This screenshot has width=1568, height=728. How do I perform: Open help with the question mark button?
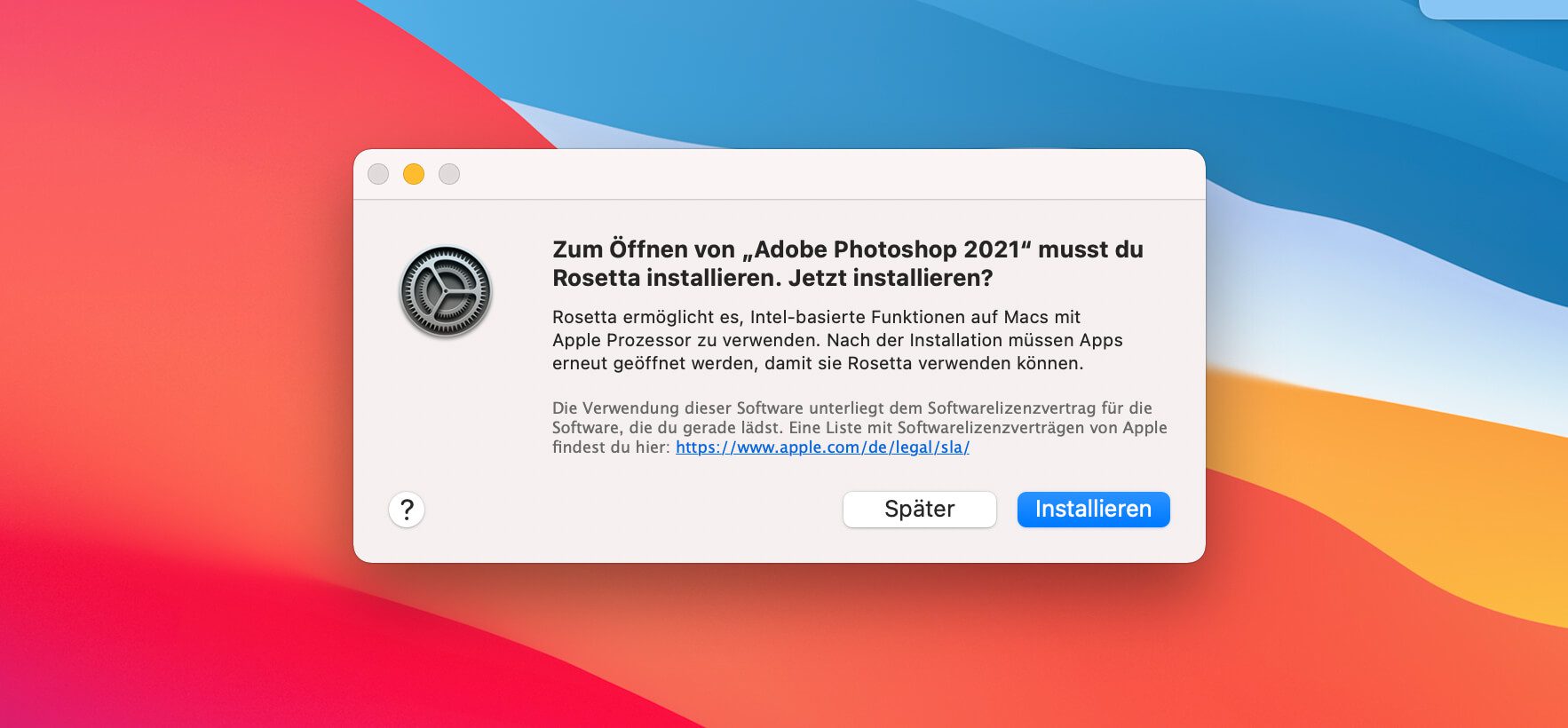[x=407, y=510]
